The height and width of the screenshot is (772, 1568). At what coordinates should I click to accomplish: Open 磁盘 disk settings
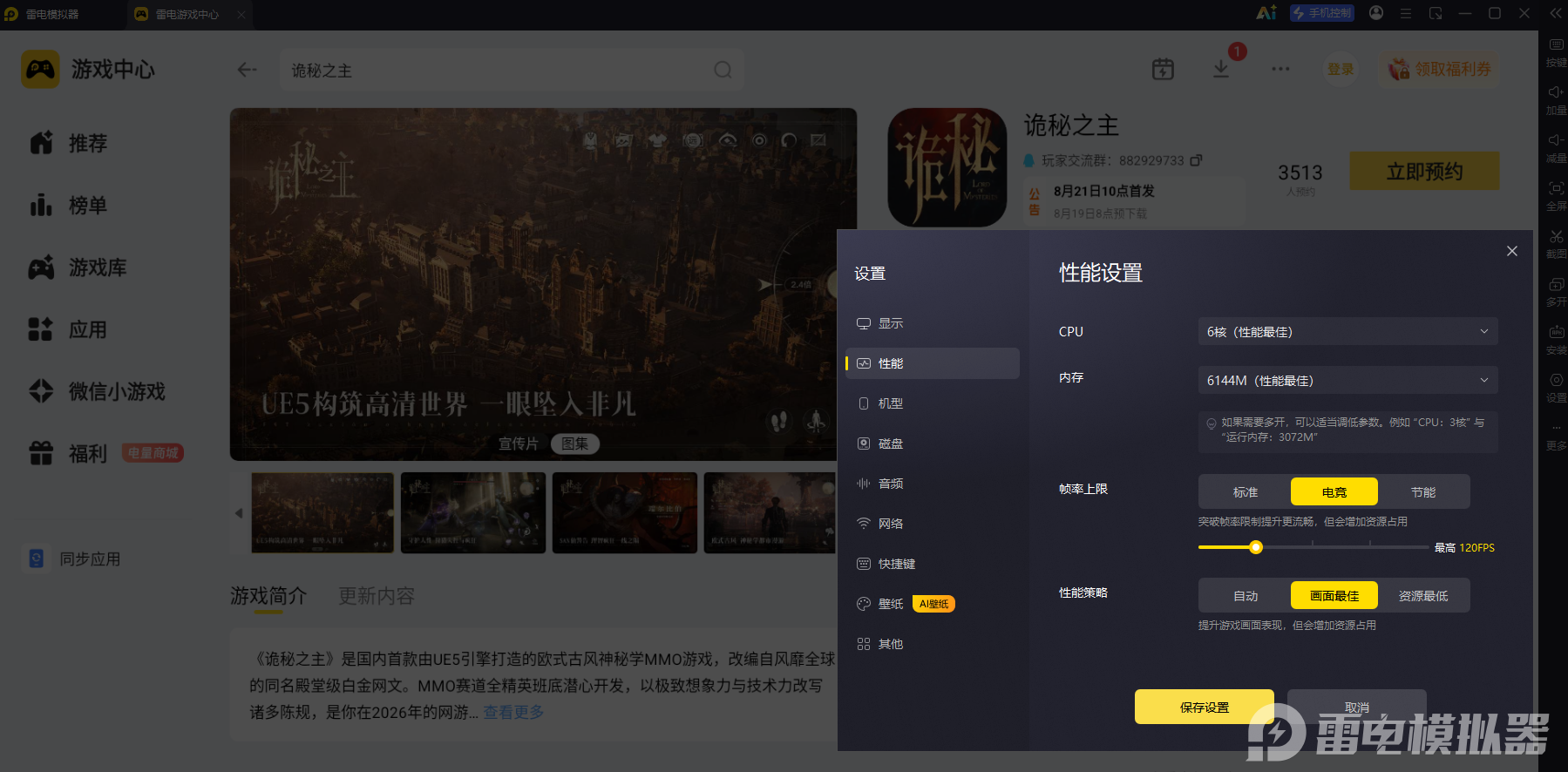(x=933, y=444)
